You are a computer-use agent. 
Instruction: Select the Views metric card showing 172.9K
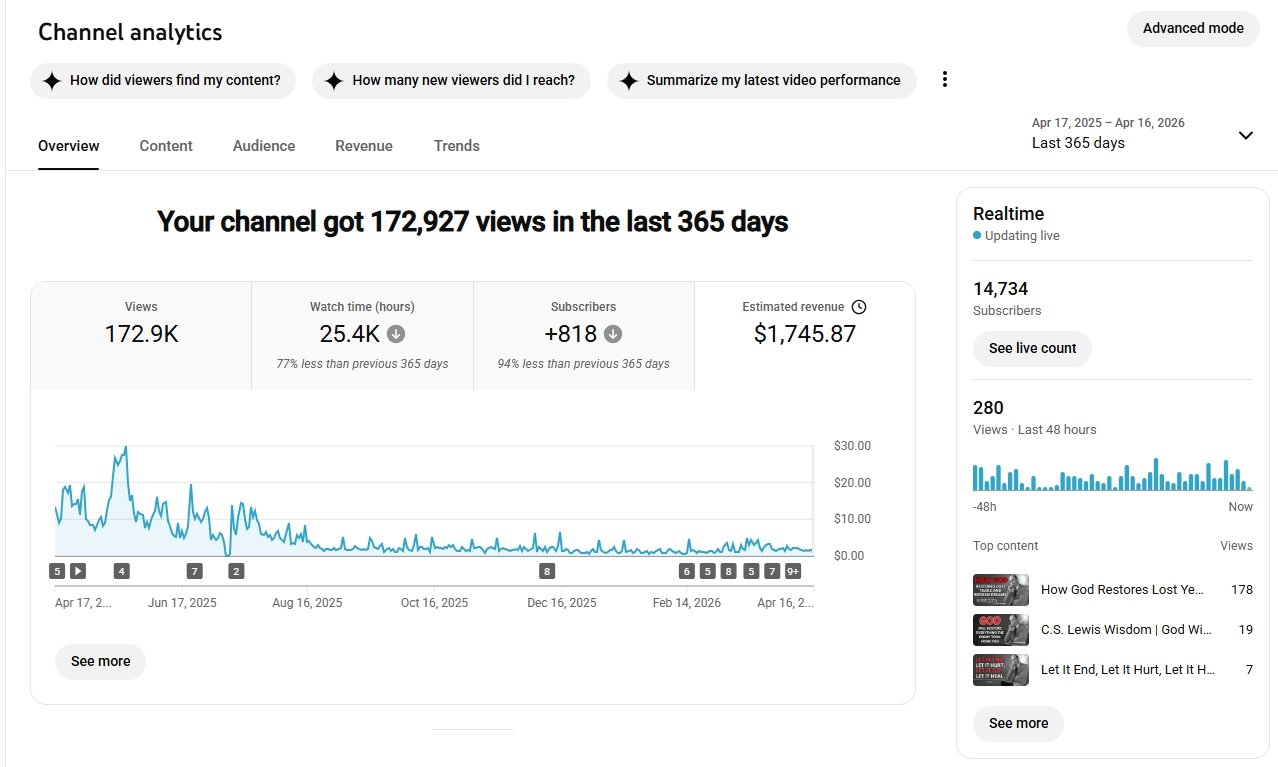tap(141, 335)
